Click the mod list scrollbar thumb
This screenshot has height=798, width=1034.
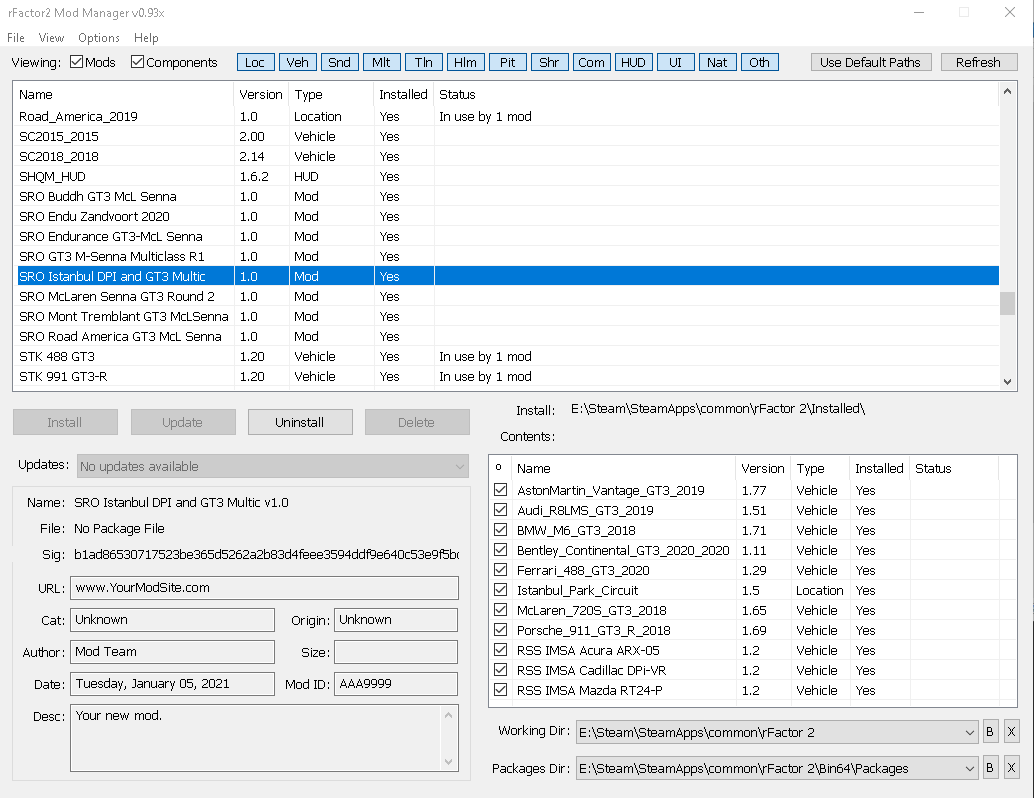[1007, 304]
